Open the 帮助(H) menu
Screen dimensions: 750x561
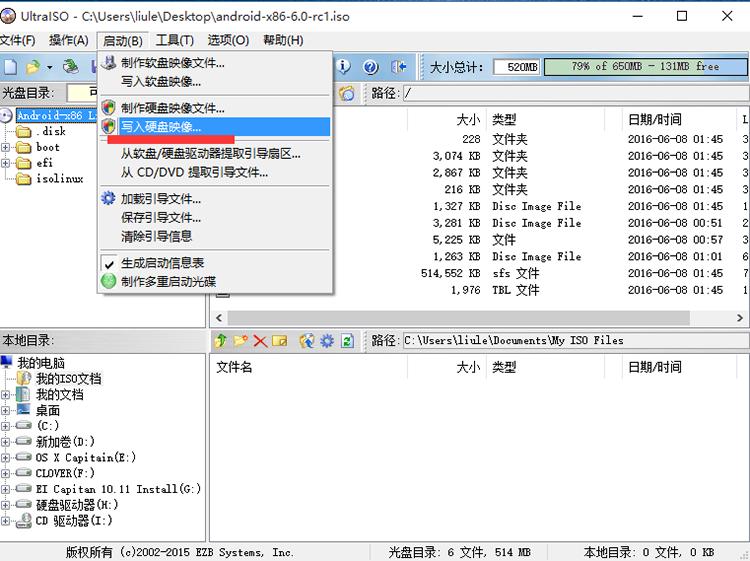point(283,40)
